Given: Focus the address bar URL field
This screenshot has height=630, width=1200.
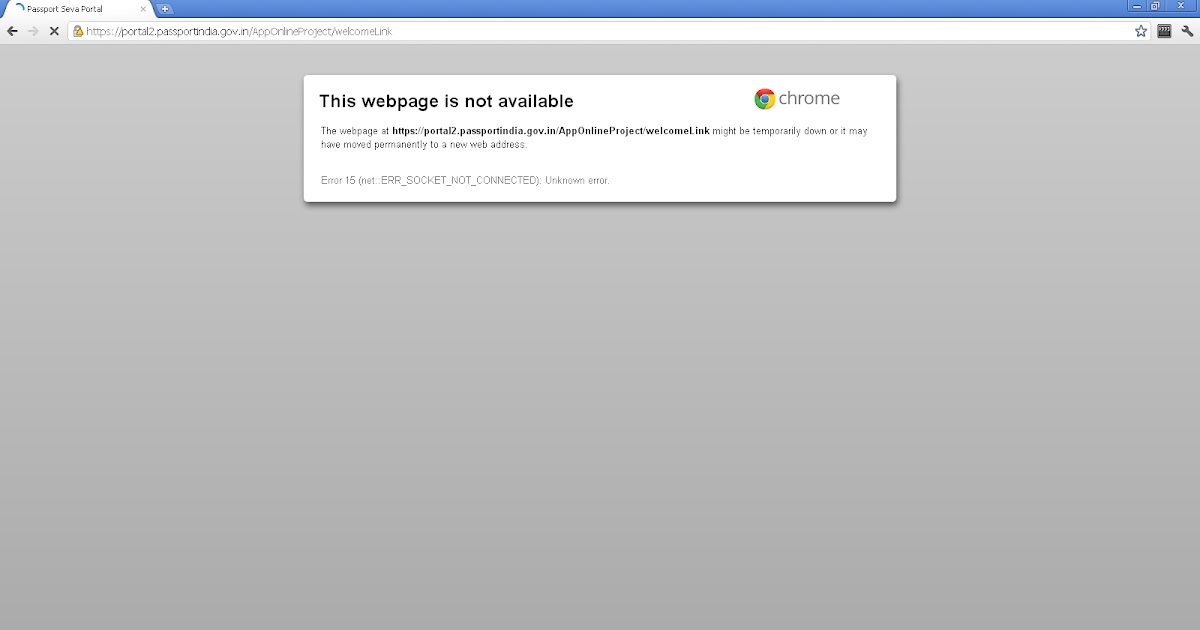Looking at the screenshot, I should [x=600, y=31].
